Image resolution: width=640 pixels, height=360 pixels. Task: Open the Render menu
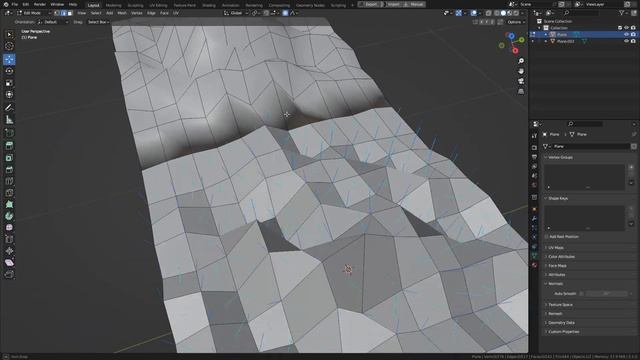coord(40,4)
